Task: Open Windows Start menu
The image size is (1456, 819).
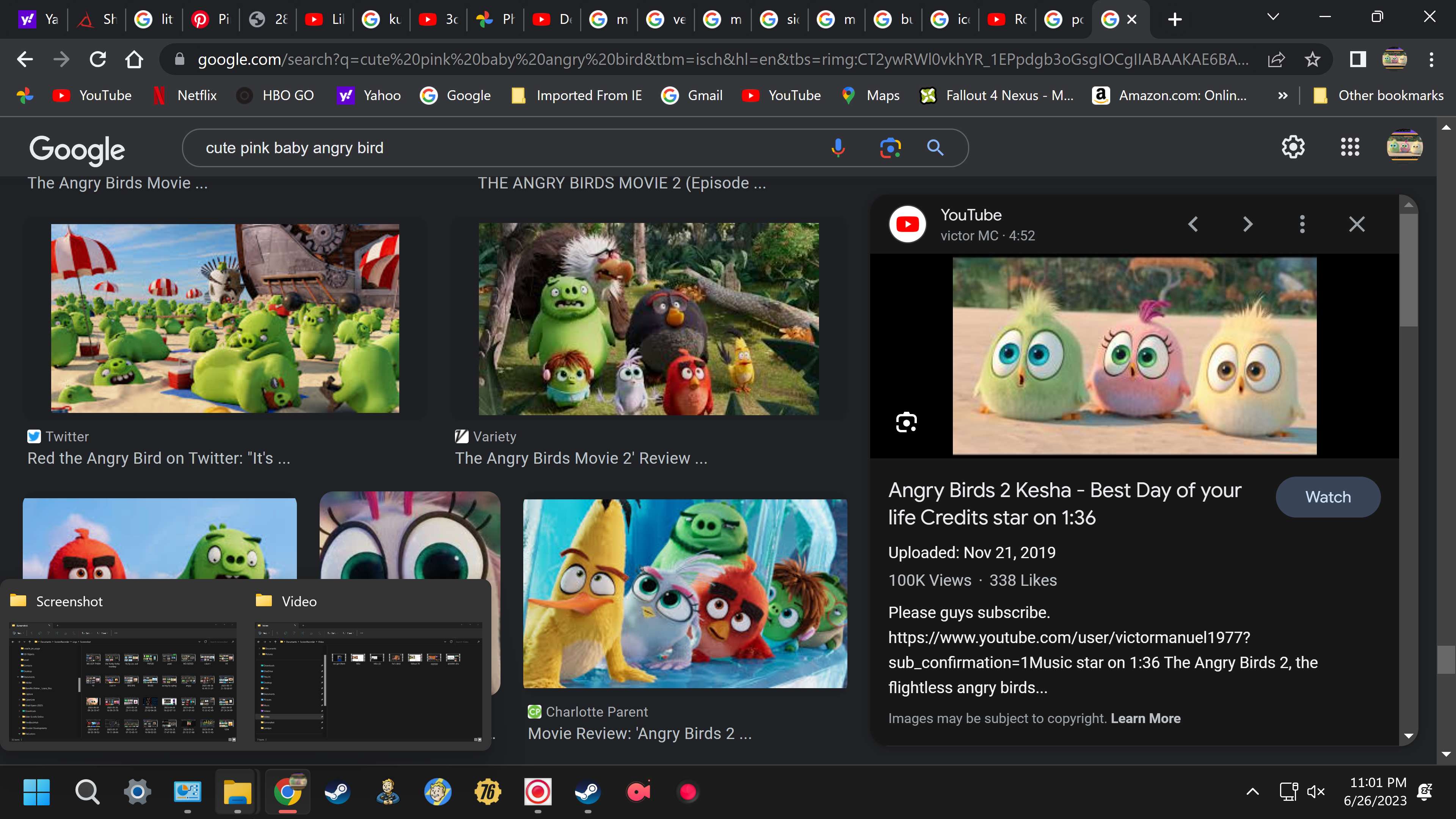Action: (x=37, y=792)
